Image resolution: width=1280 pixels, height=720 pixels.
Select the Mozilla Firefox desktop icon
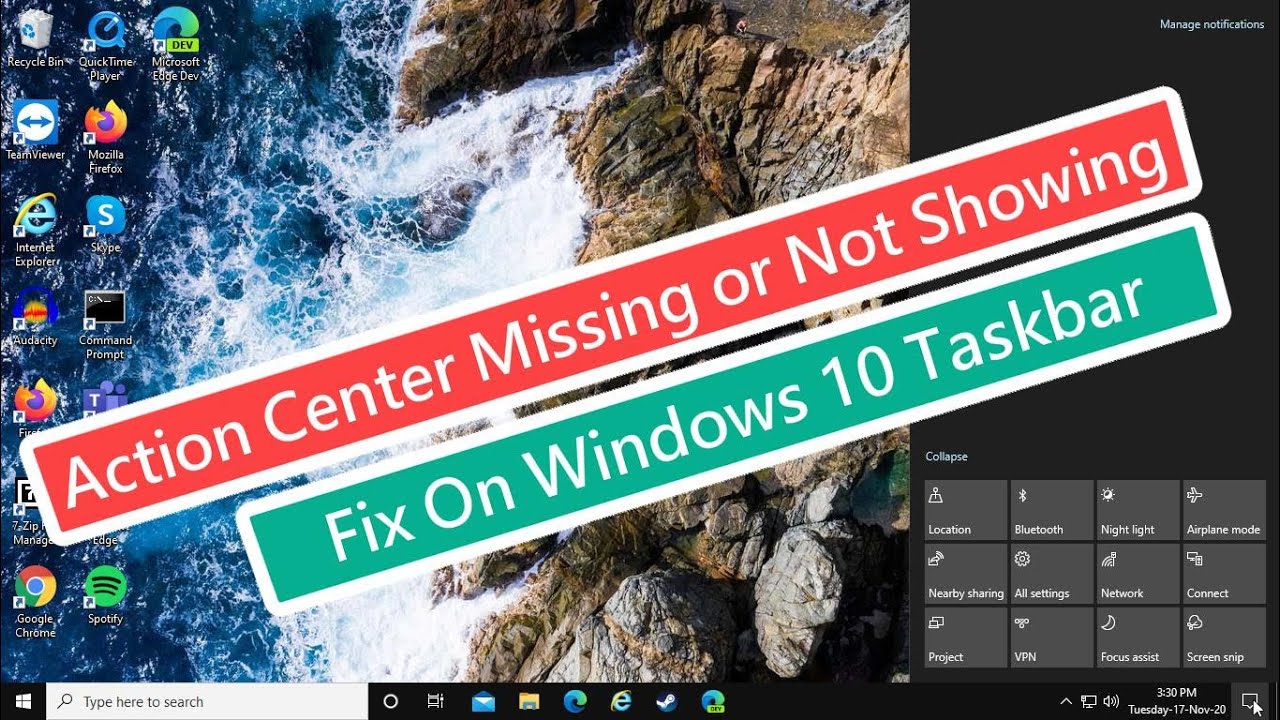click(105, 137)
